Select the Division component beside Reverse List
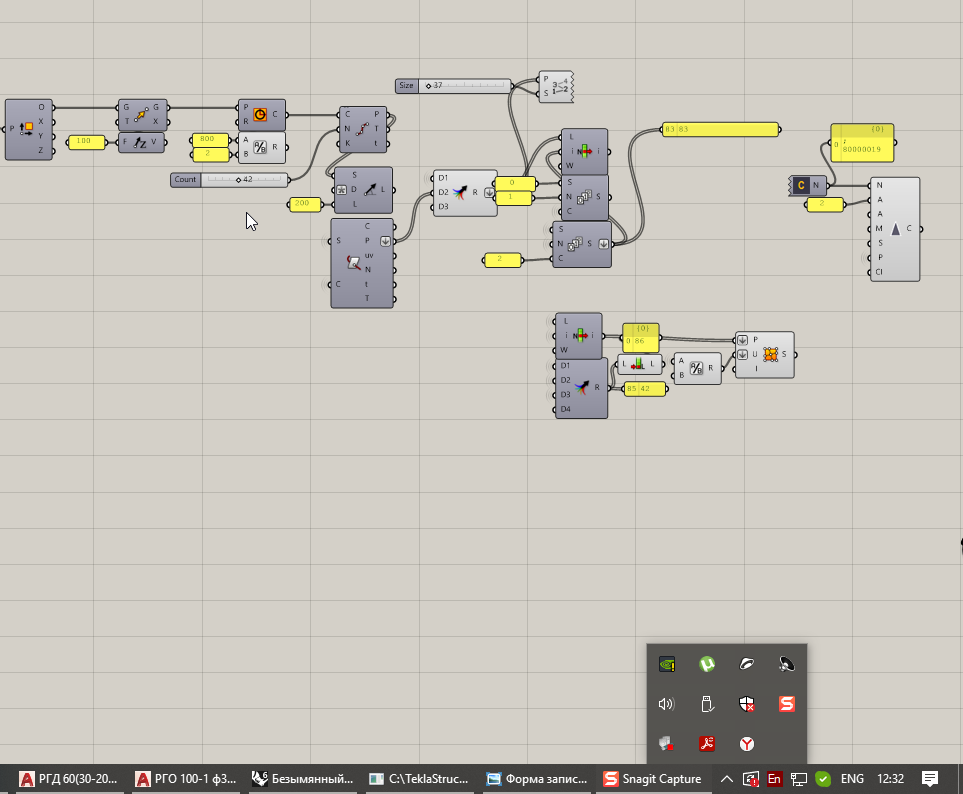Image resolution: width=963 pixels, height=794 pixels. point(696,368)
